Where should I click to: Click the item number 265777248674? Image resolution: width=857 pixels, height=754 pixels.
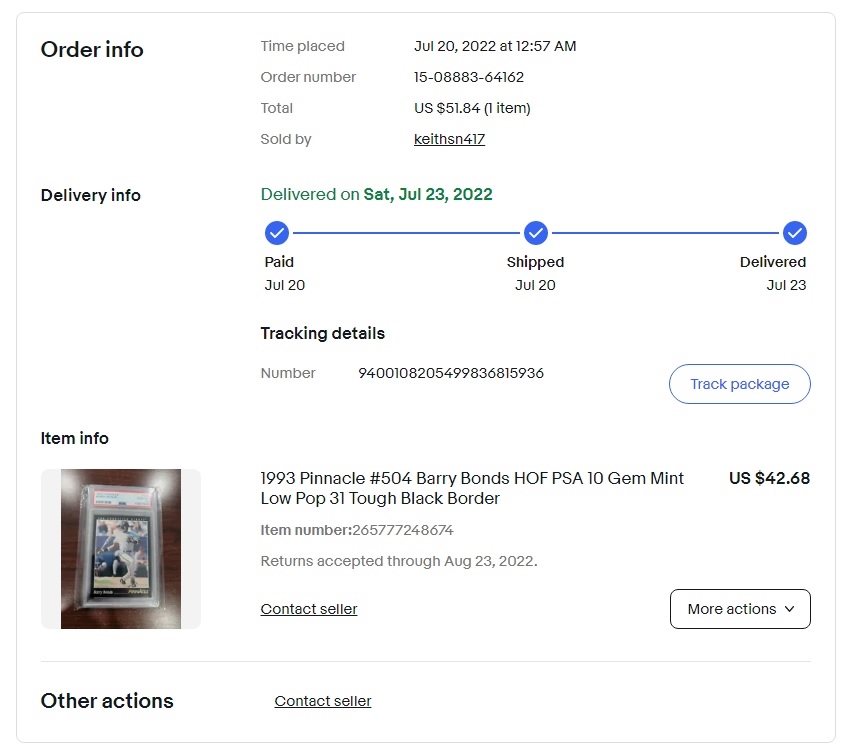403,530
